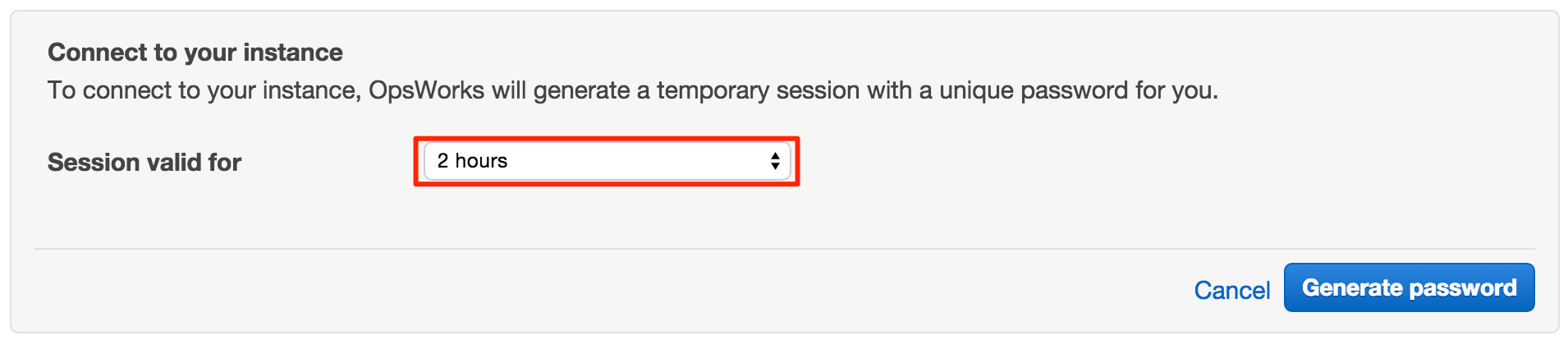Screen dimensions: 1568x340
Task: Click the word "Generate" on the blue button
Action: [x=1352, y=287]
